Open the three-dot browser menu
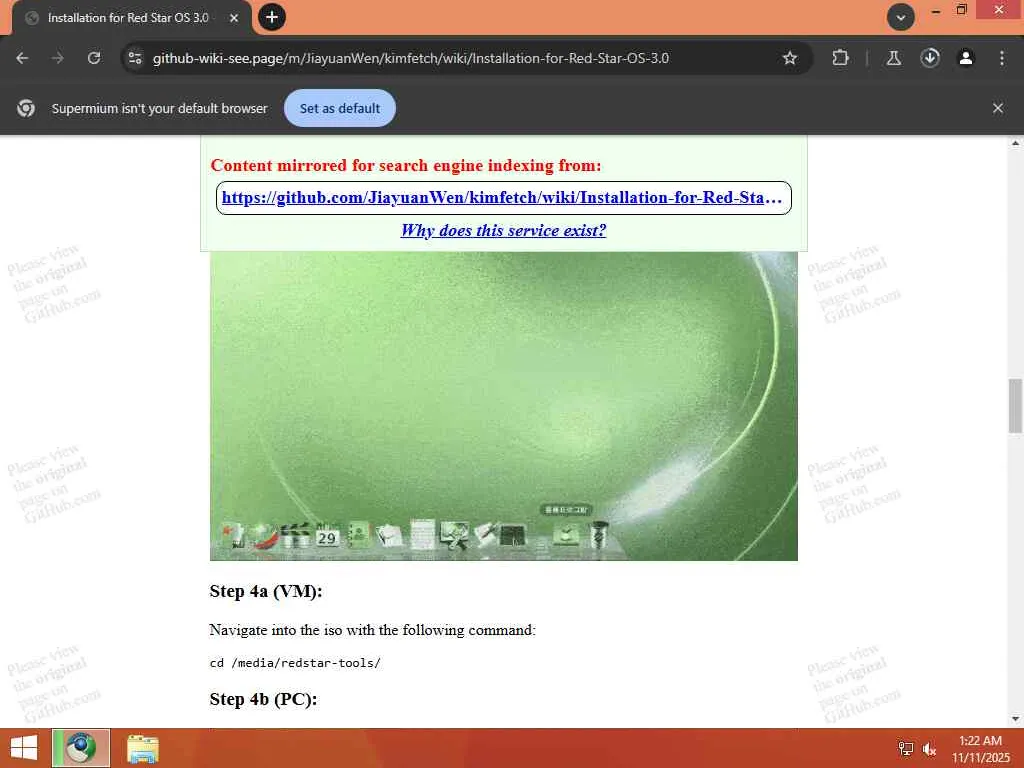1024x768 pixels. [1002, 58]
